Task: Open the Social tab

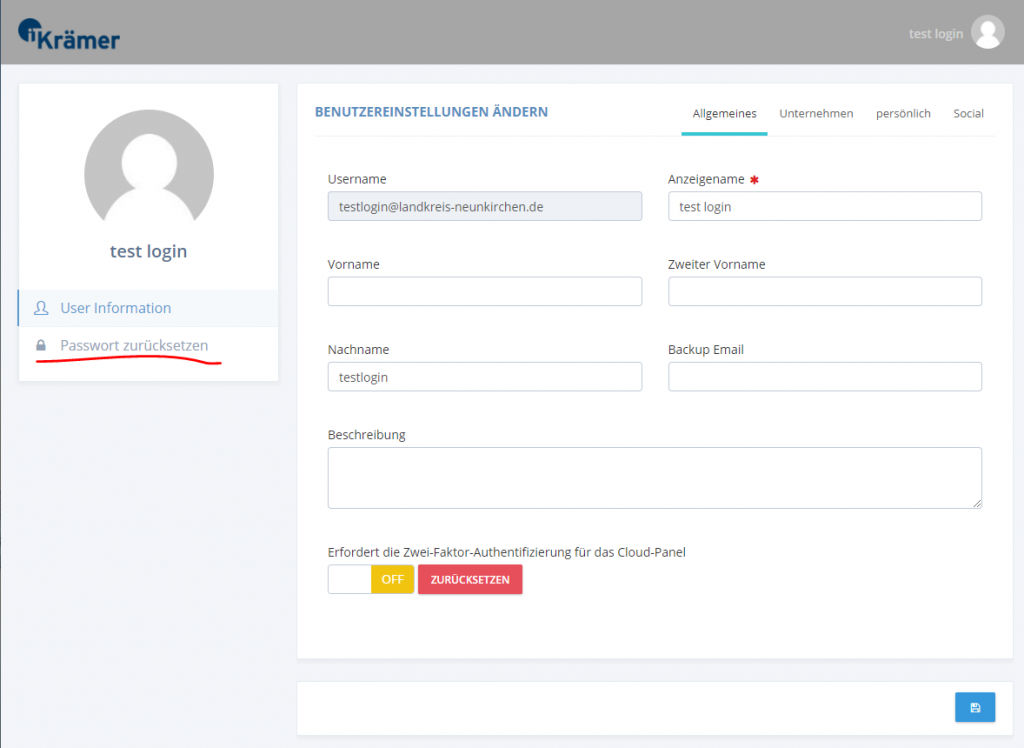Action: (968, 114)
